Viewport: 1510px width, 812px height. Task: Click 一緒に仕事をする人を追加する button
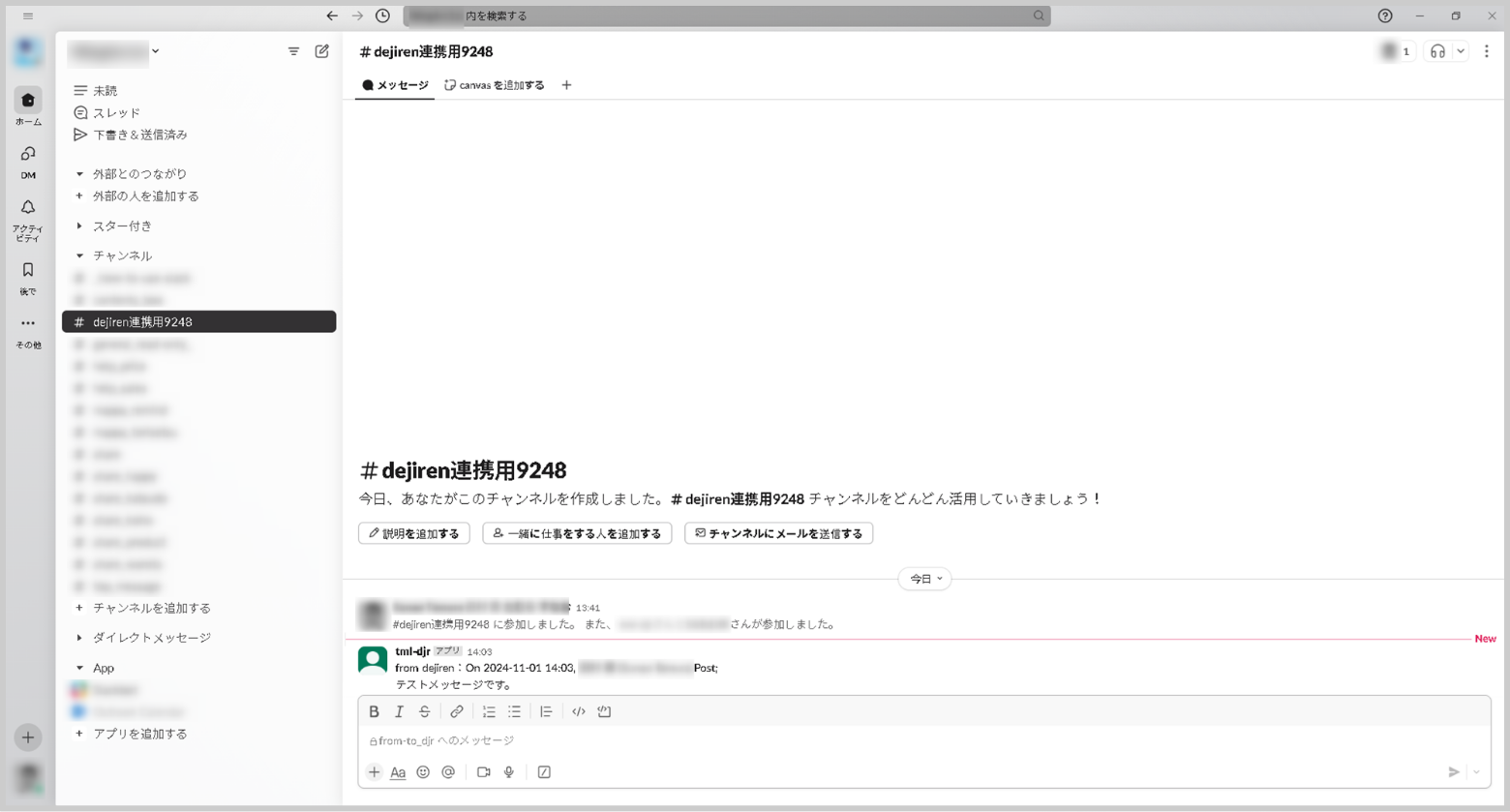tap(577, 533)
